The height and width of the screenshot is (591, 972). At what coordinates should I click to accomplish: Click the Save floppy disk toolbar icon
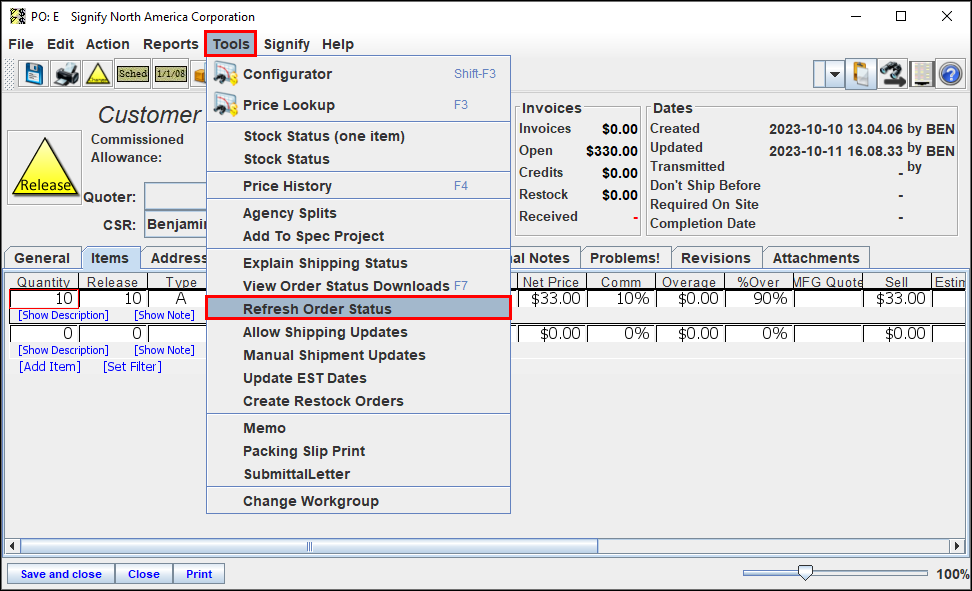(x=33, y=74)
